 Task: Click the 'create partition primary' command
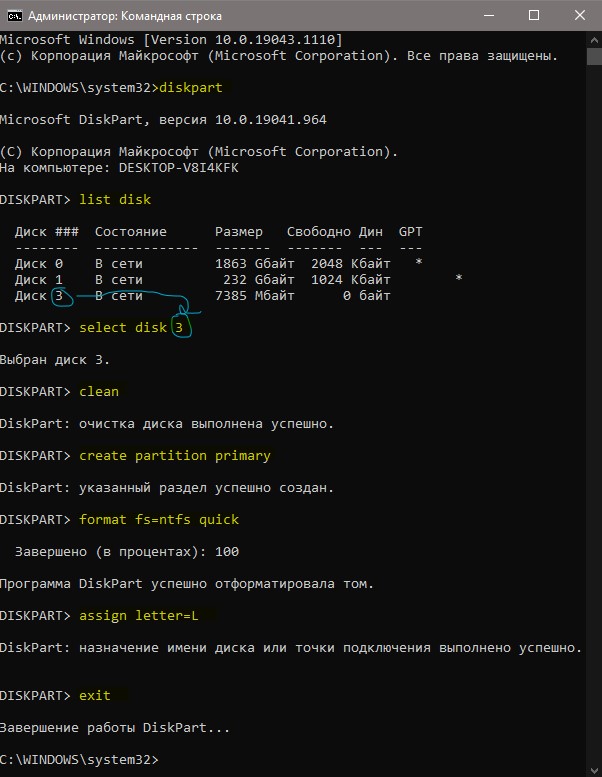point(175,456)
